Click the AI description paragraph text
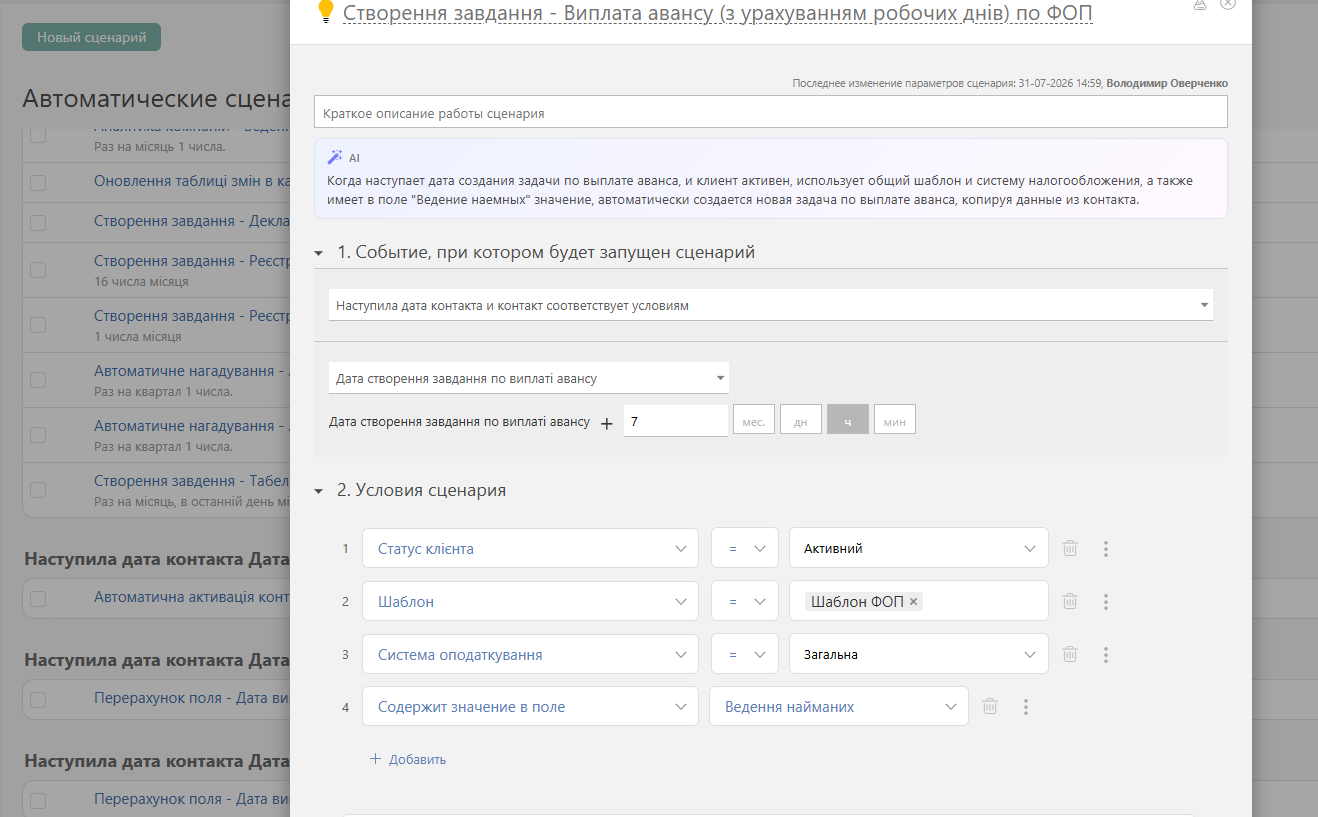The image size is (1318, 817). point(760,190)
